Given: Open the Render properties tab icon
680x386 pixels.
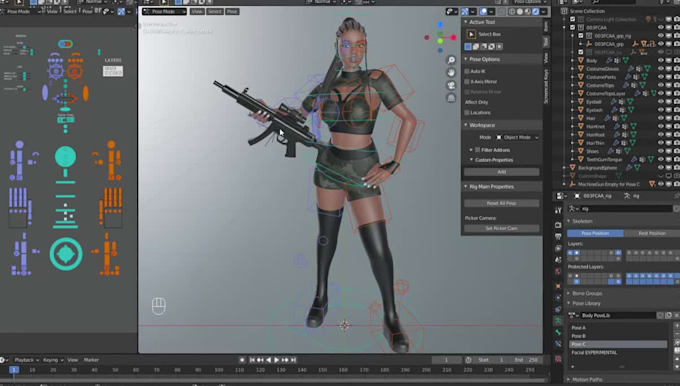Looking at the screenshot, I should (x=558, y=225).
